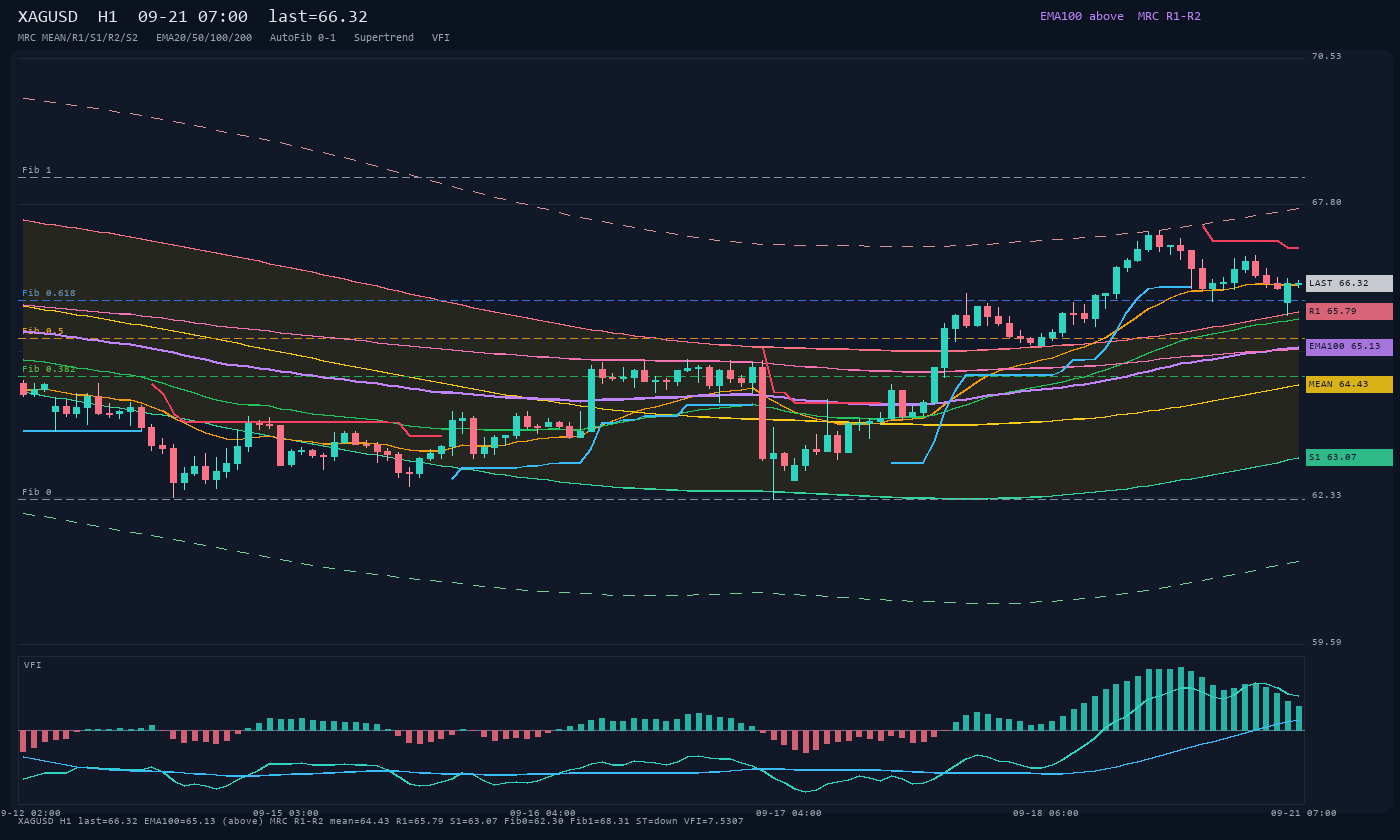Viewport: 1400px width, 840px height.
Task: Click the EMA100 65.13 price label
Action: (x=1349, y=347)
